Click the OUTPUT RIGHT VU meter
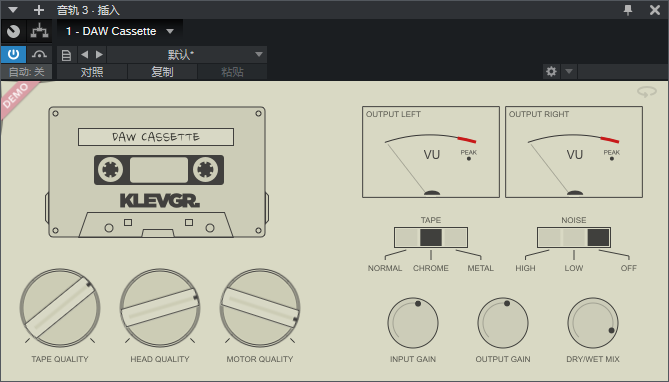Viewport: 669px width, 382px height. click(x=574, y=152)
